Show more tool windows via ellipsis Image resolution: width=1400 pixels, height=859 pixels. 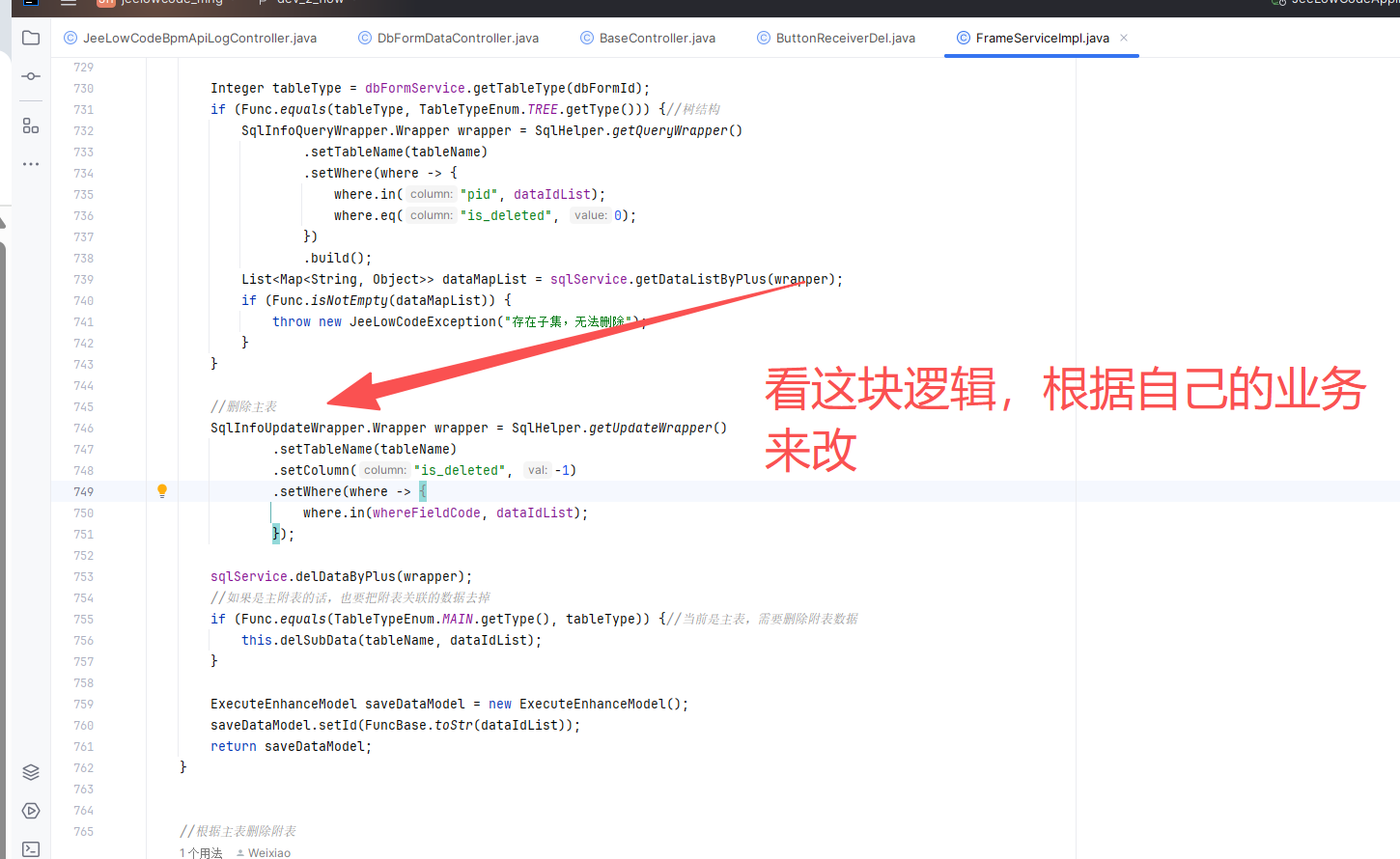(31, 164)
